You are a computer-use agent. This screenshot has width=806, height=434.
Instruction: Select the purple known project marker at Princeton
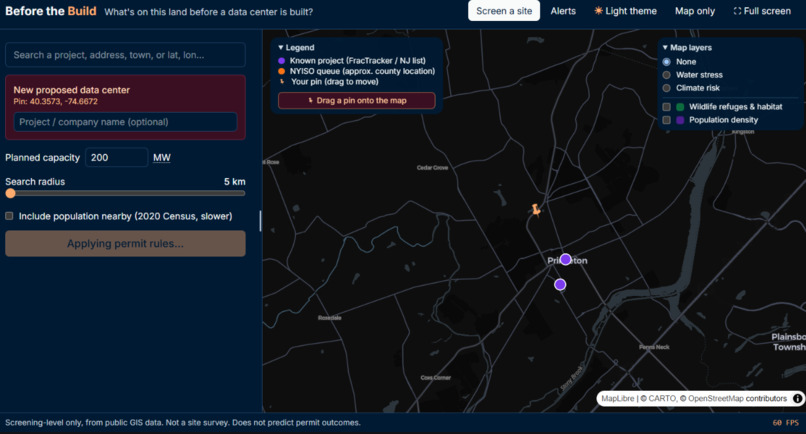click(565, 259)
